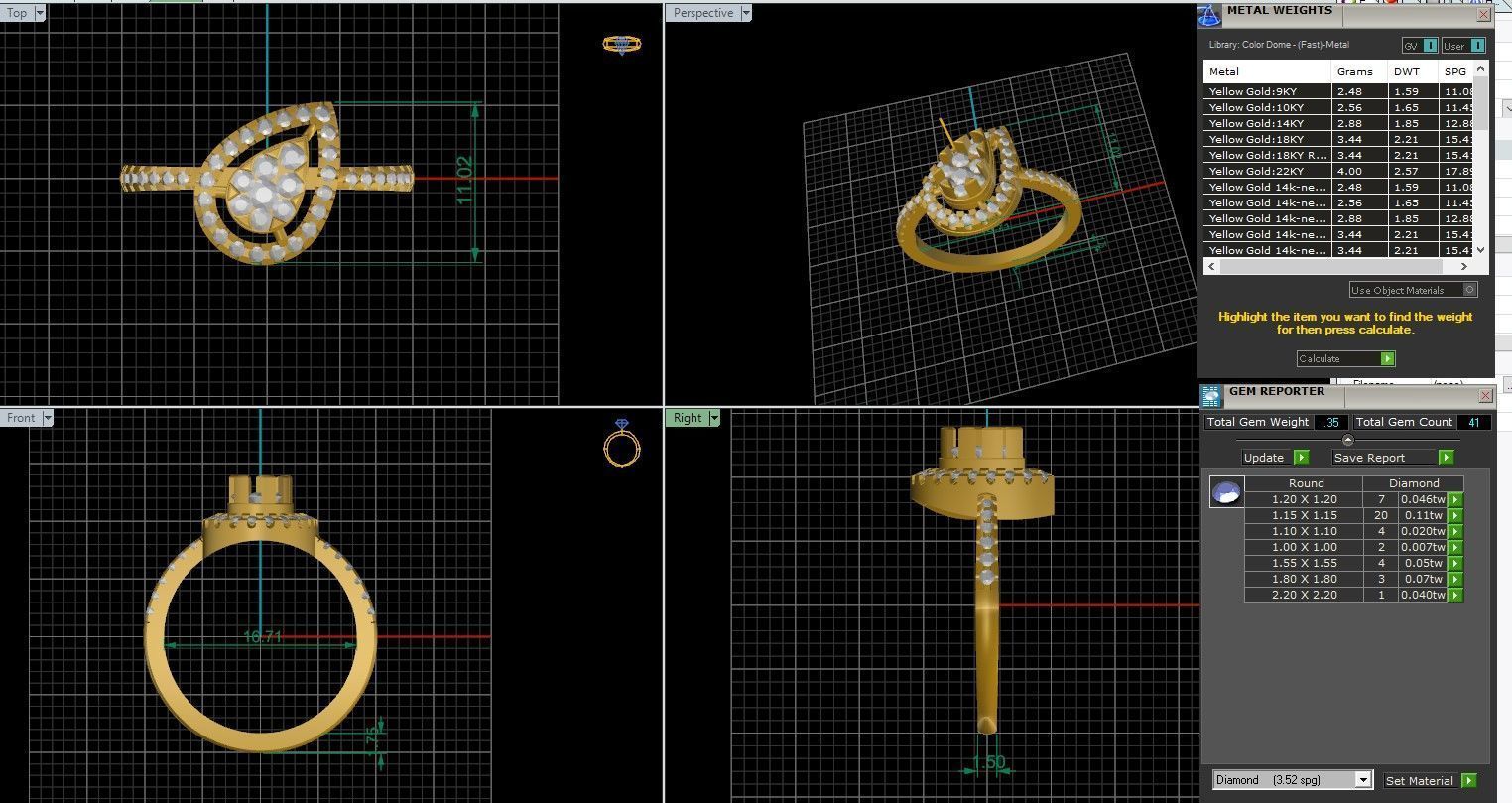Click the 11.02 dimension in the Top viewport
This screenshot has width=1512, height=803.
(x=465, y=181)
